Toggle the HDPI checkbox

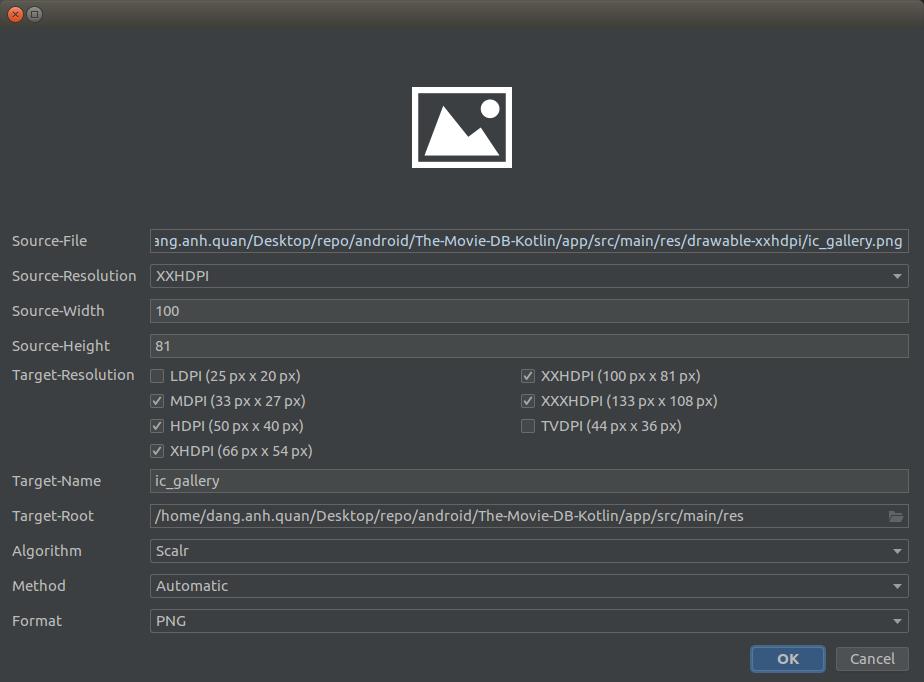157,426
